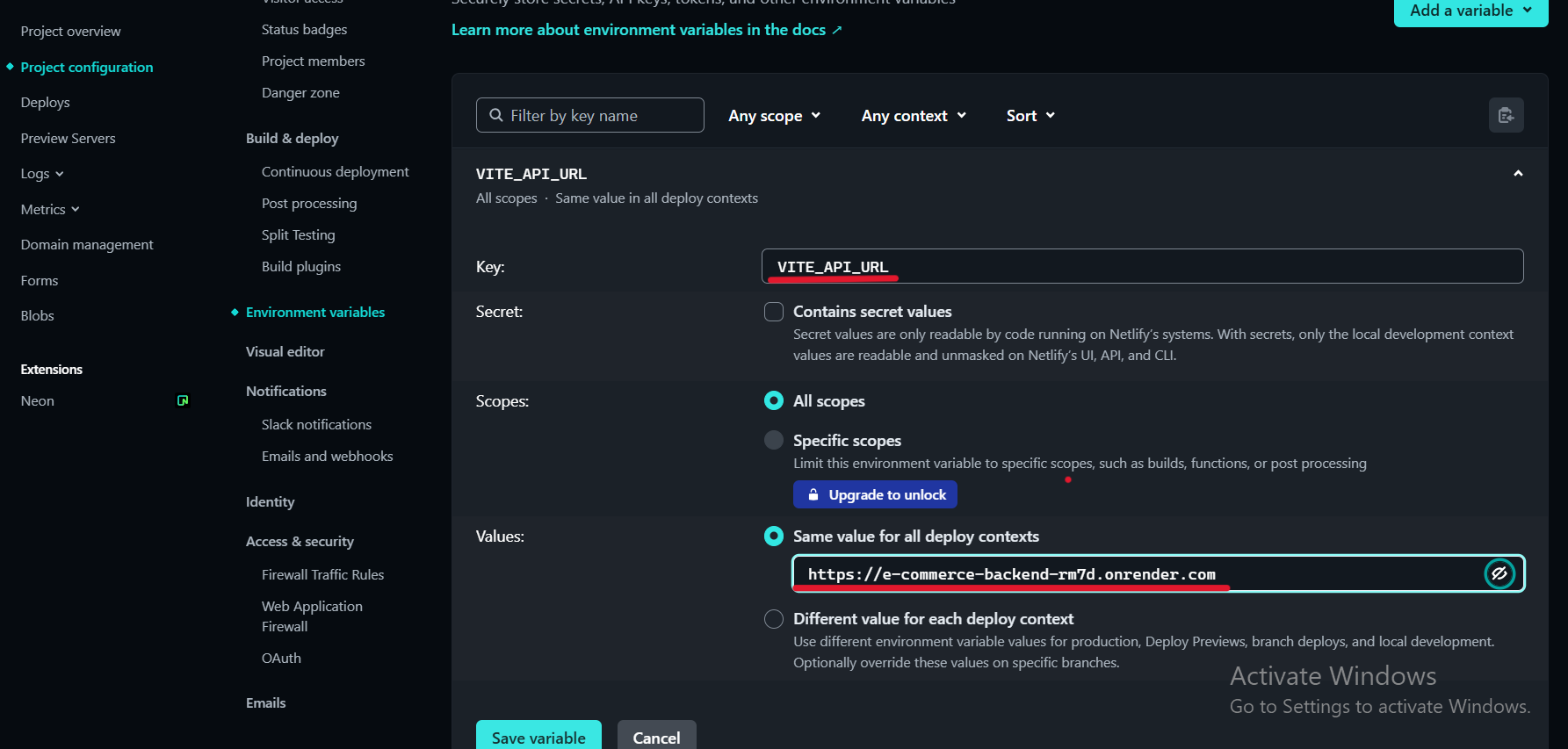The image size is (1568, 749).
Task: Go to Continuous deployment settings
Action: point(335,172)
